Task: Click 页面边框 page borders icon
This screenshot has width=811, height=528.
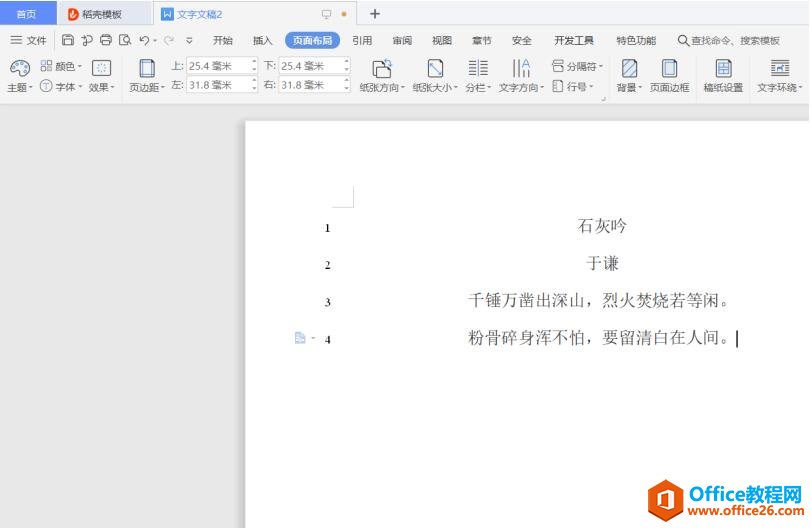Action: point(669,76)
